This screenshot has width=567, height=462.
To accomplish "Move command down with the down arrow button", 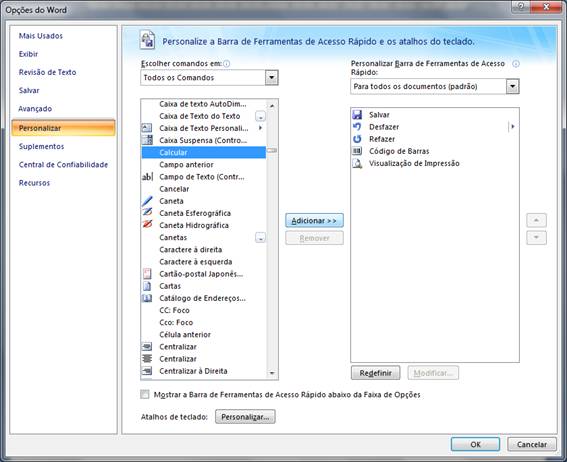I will click(536, 238).
